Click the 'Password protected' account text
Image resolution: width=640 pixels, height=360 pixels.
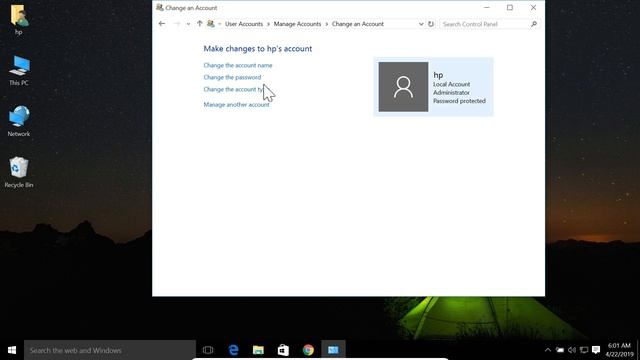click(459, 101)
